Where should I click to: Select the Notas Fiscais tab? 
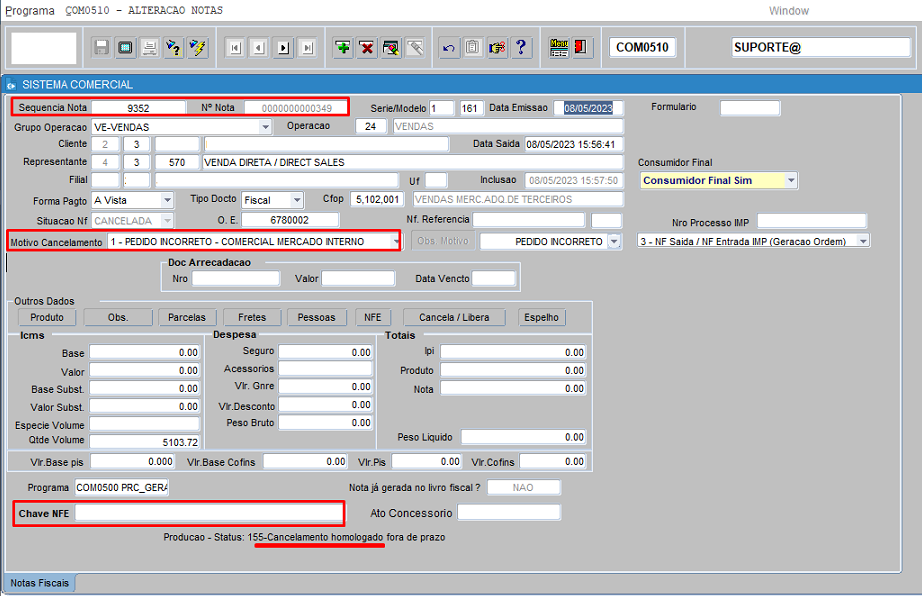coord(40,582)
